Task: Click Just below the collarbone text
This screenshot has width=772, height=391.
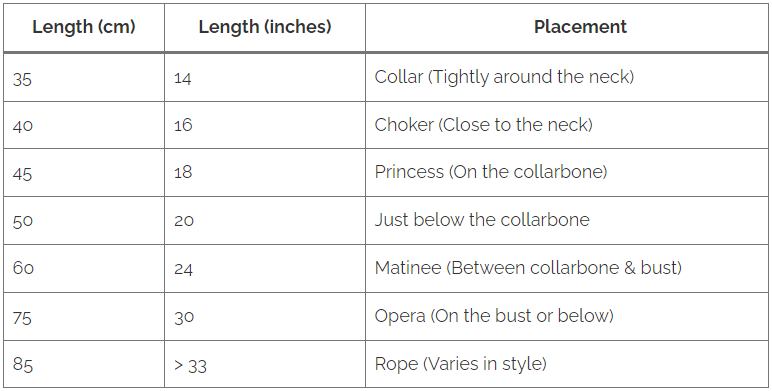Action: pyautogui.click(x=482, y=220)
